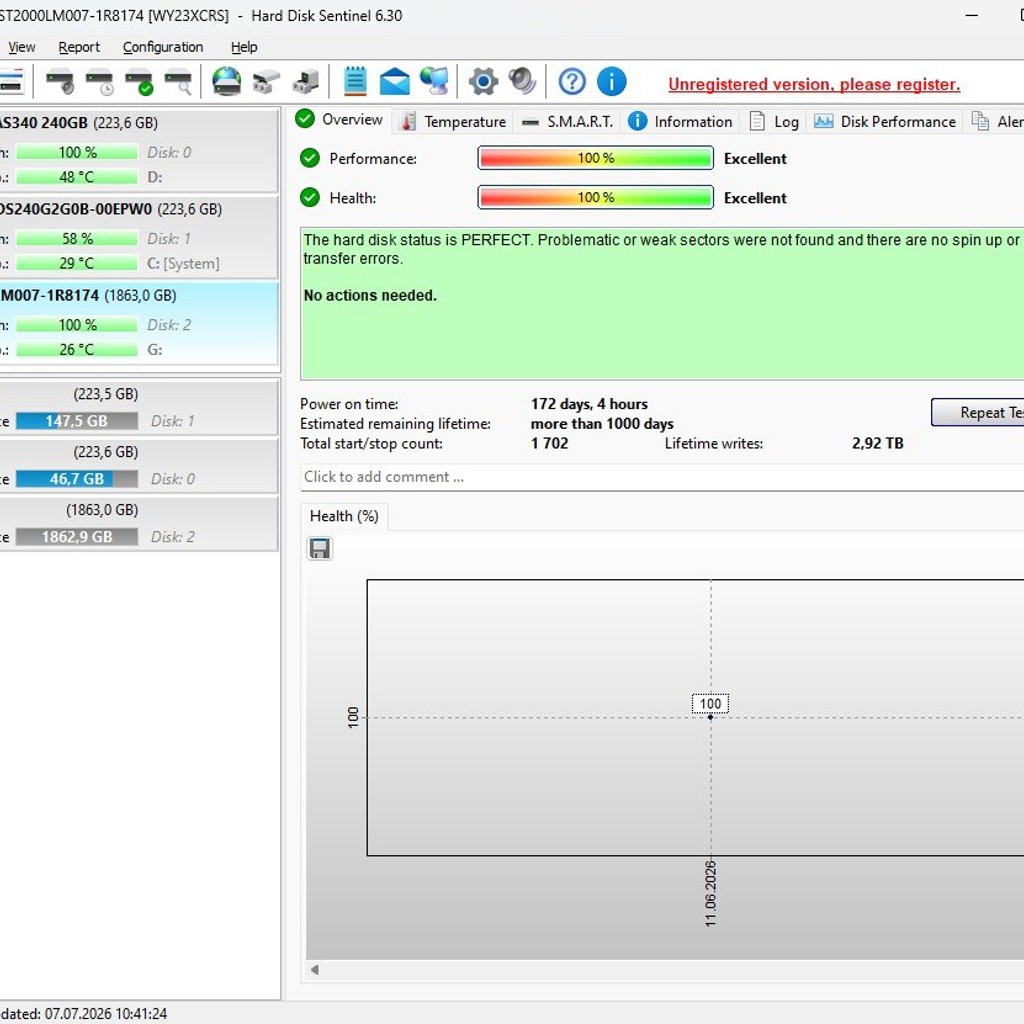
Task: Click the Unregistered version, please register link
Action: [x=814, y=84]
